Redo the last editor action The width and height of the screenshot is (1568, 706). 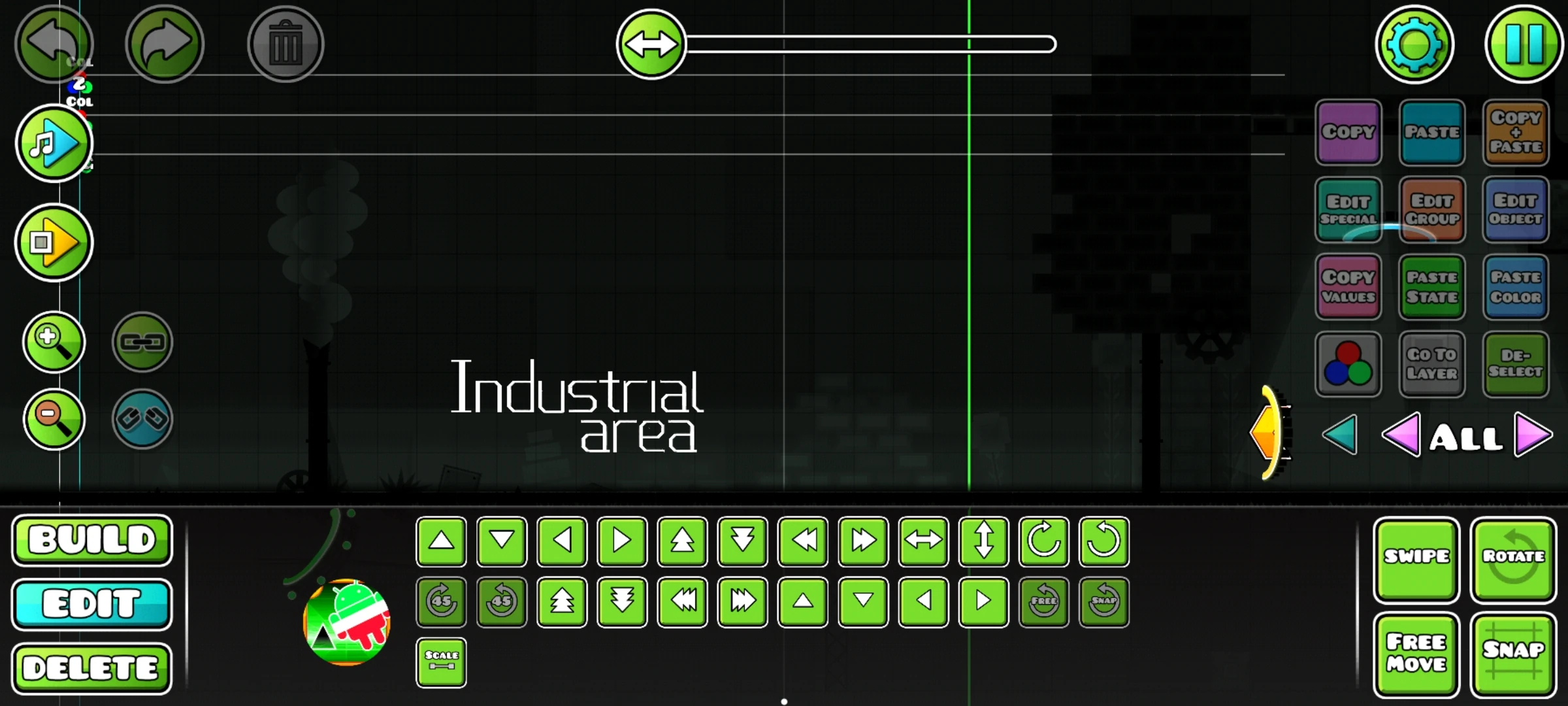click(x=165, y=43)
